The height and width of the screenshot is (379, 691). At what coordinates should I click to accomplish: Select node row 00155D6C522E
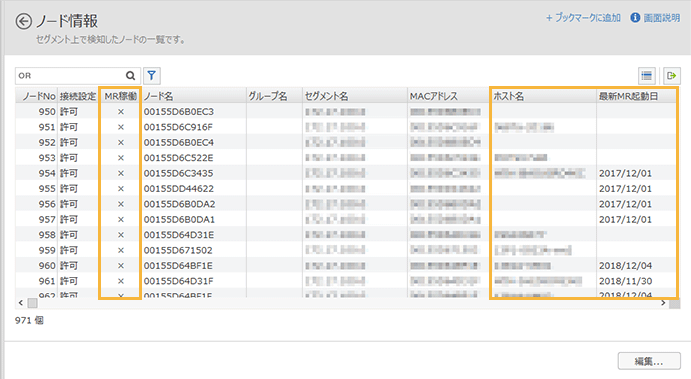pos(346,158)
